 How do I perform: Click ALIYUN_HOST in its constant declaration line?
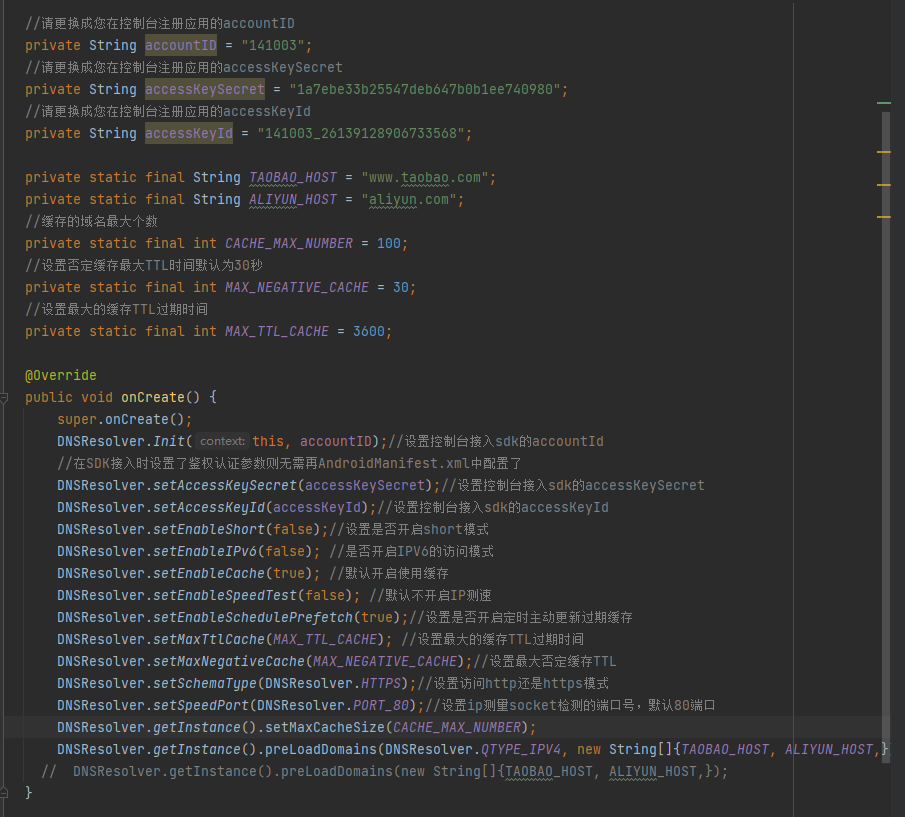coord(293,199)
